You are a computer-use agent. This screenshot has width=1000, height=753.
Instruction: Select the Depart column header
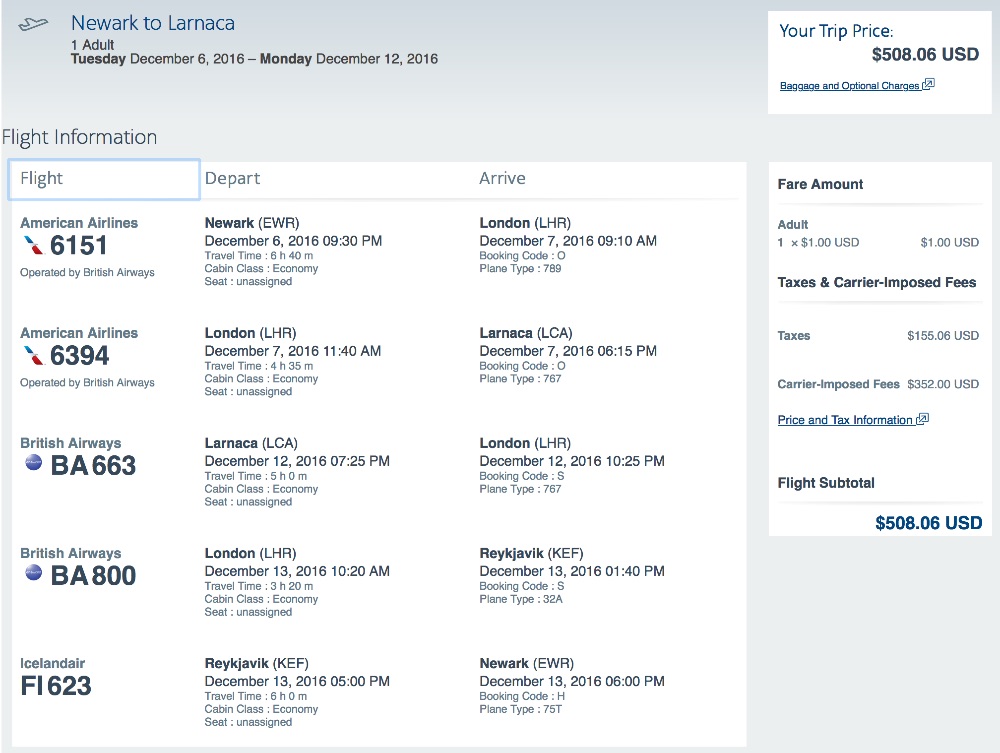point(232,178)
